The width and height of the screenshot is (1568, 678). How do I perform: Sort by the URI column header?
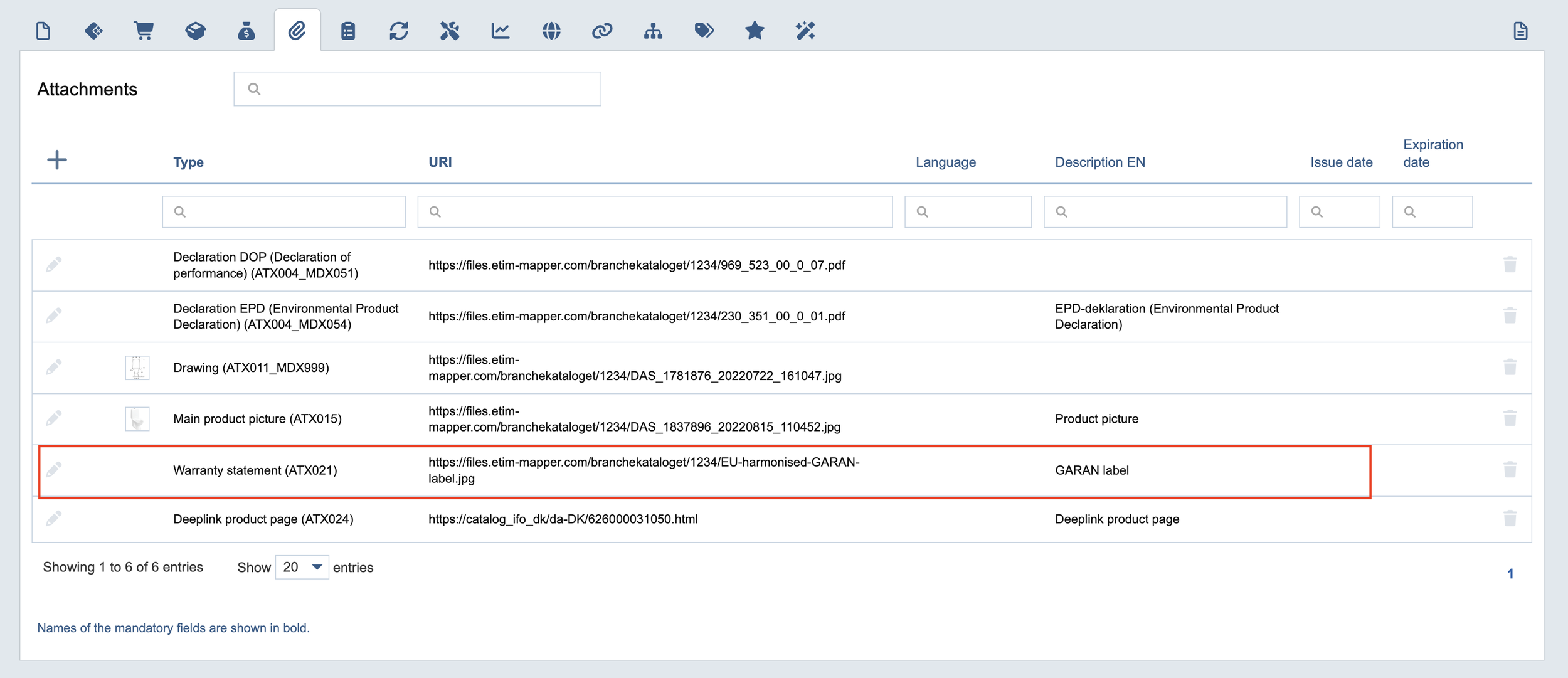click(440, 162)
